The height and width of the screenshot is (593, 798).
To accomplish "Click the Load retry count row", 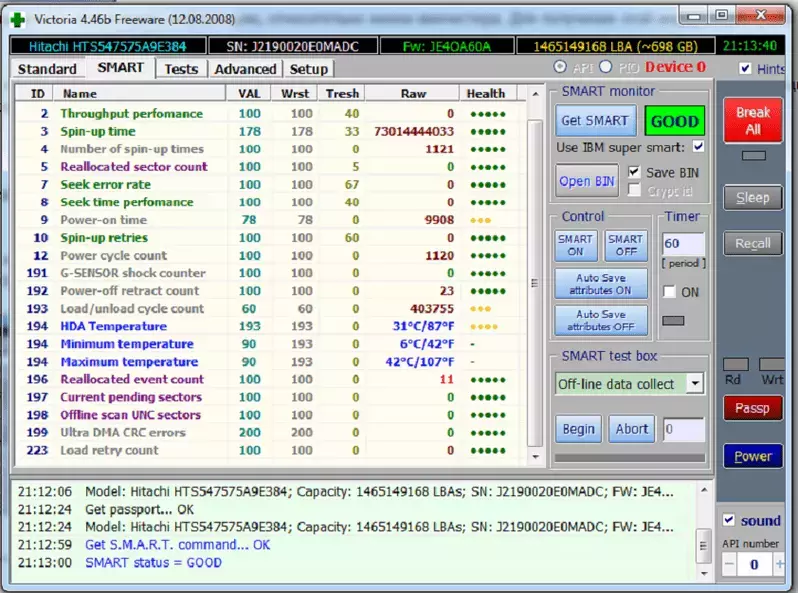I will (x=271, y=450).
